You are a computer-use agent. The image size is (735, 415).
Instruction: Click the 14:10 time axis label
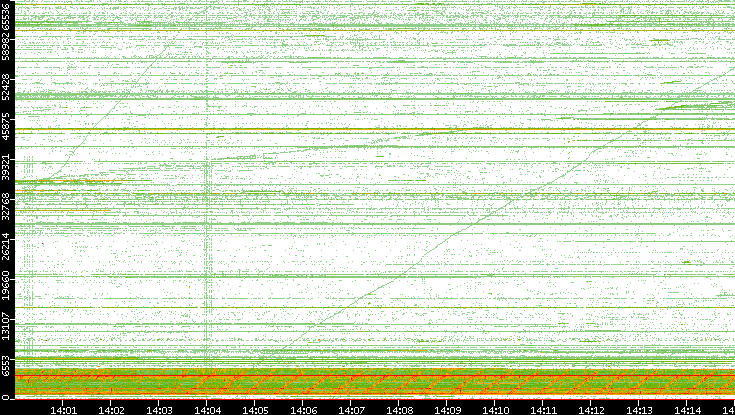pyautogui.click(x=495, y=410)
